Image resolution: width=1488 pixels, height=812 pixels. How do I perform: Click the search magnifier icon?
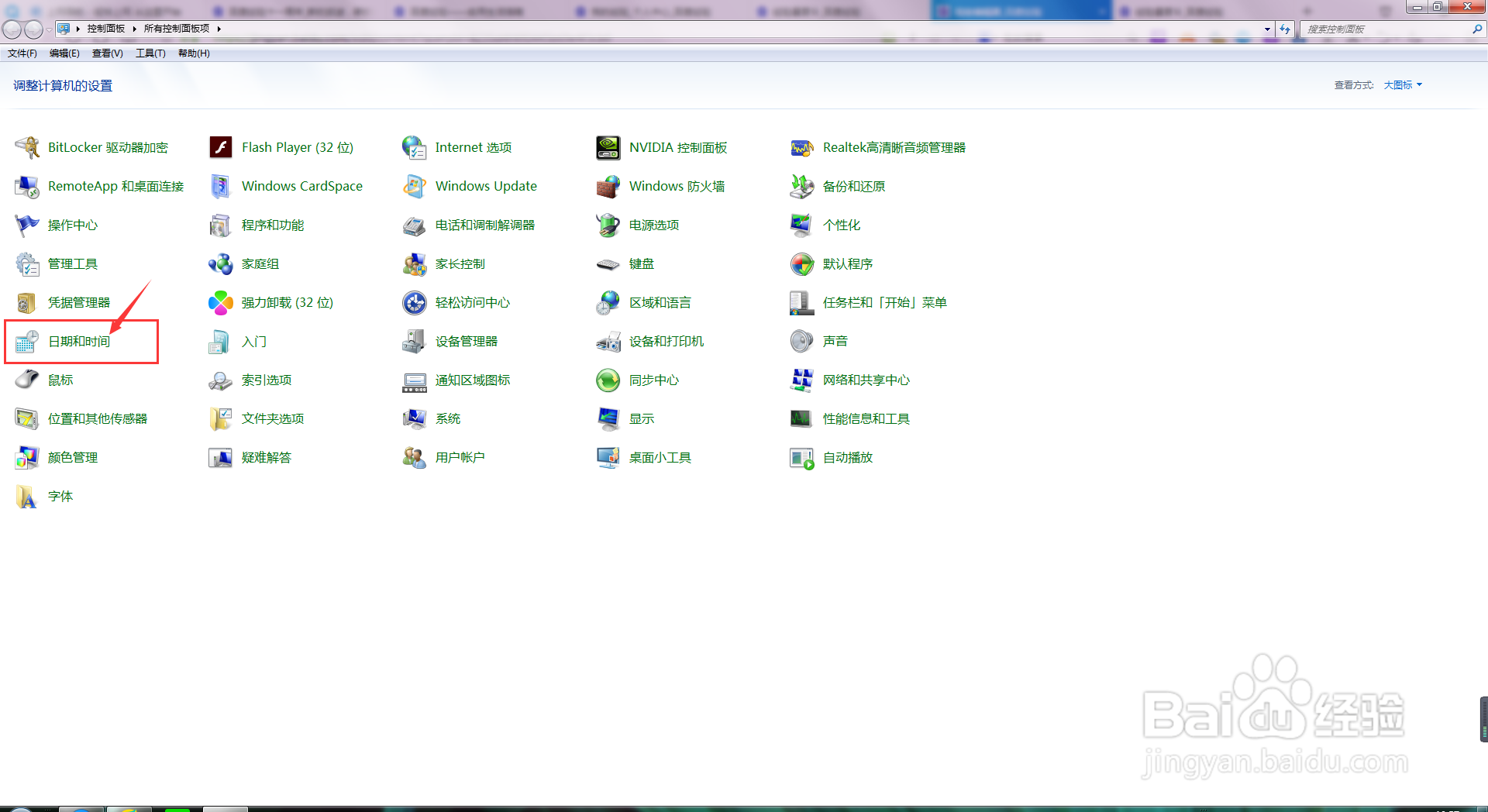1477,29
